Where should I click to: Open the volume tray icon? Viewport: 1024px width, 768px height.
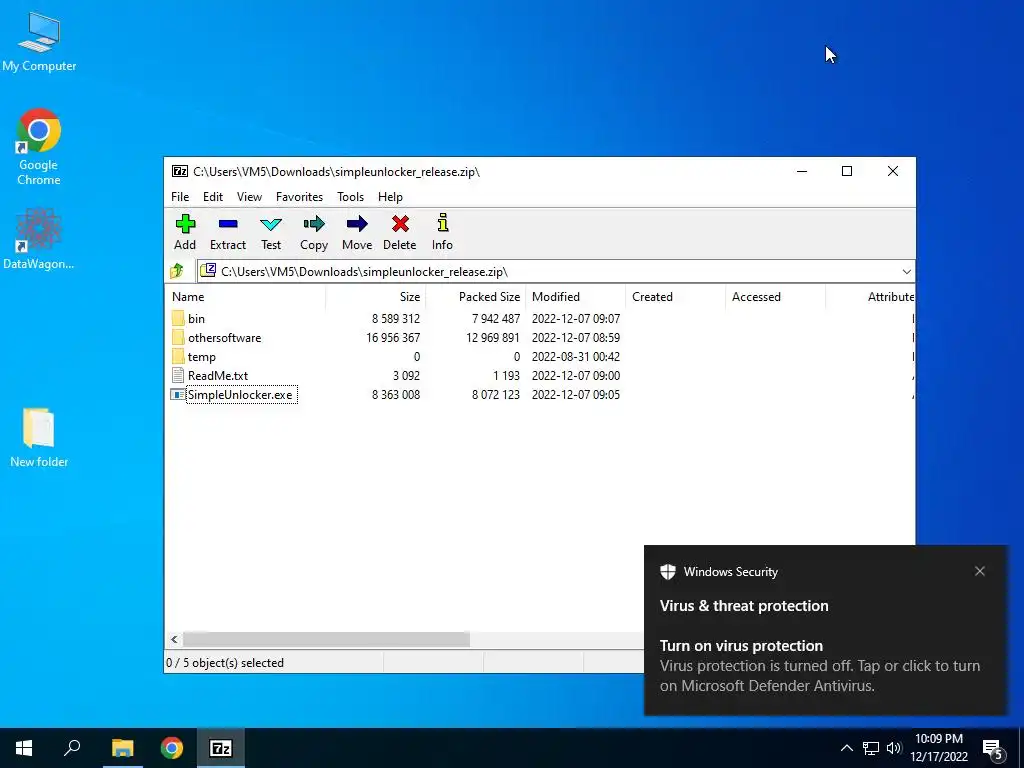point(893,748)
